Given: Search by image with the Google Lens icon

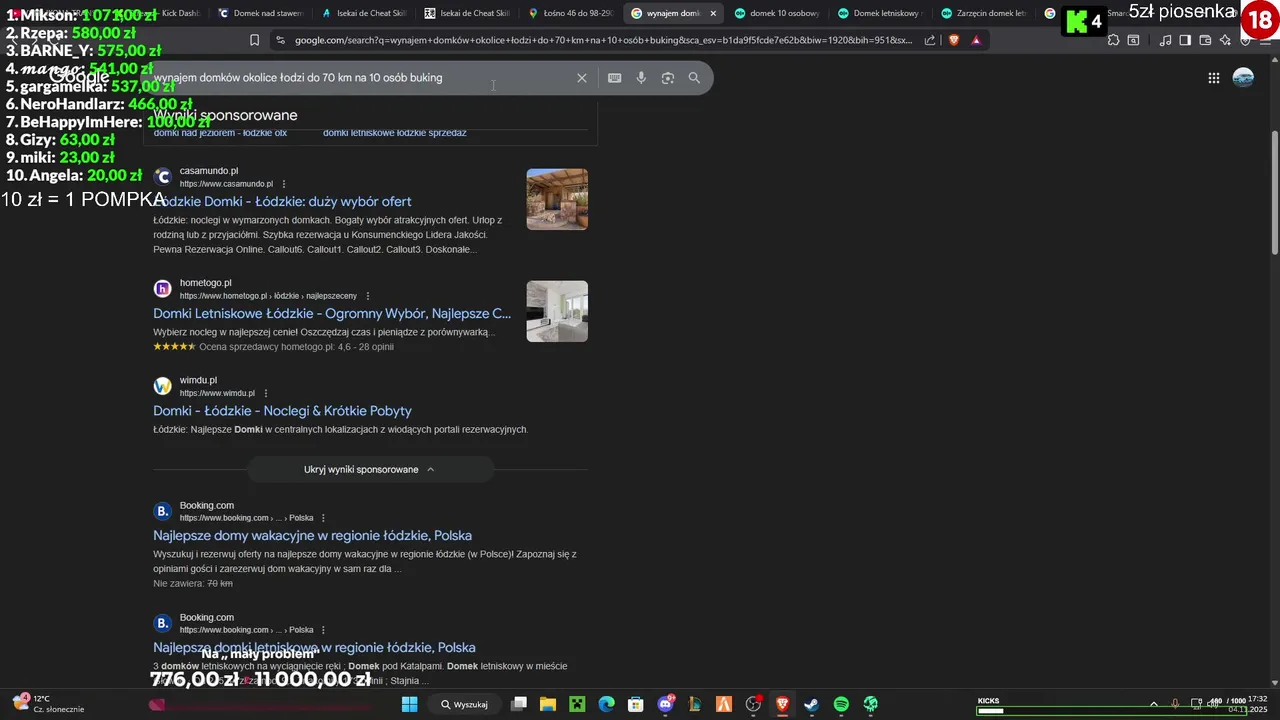Looking at the screenshot, I should [x=668, y=78].
